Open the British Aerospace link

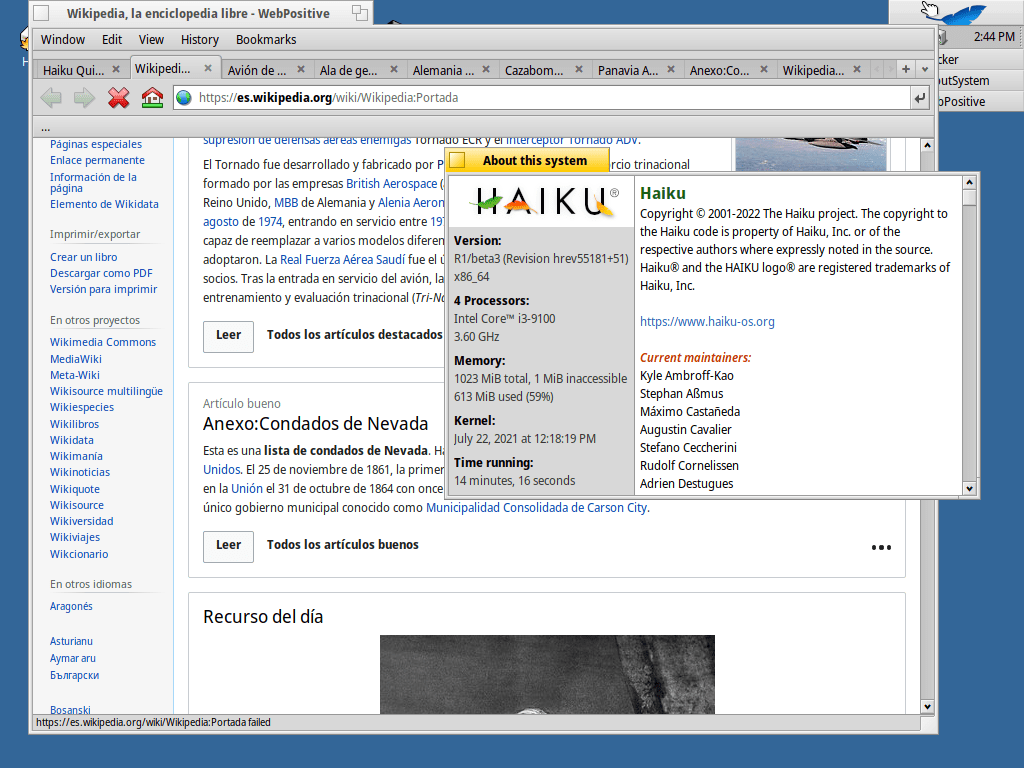pyautogui.click(x=391, y=184)
